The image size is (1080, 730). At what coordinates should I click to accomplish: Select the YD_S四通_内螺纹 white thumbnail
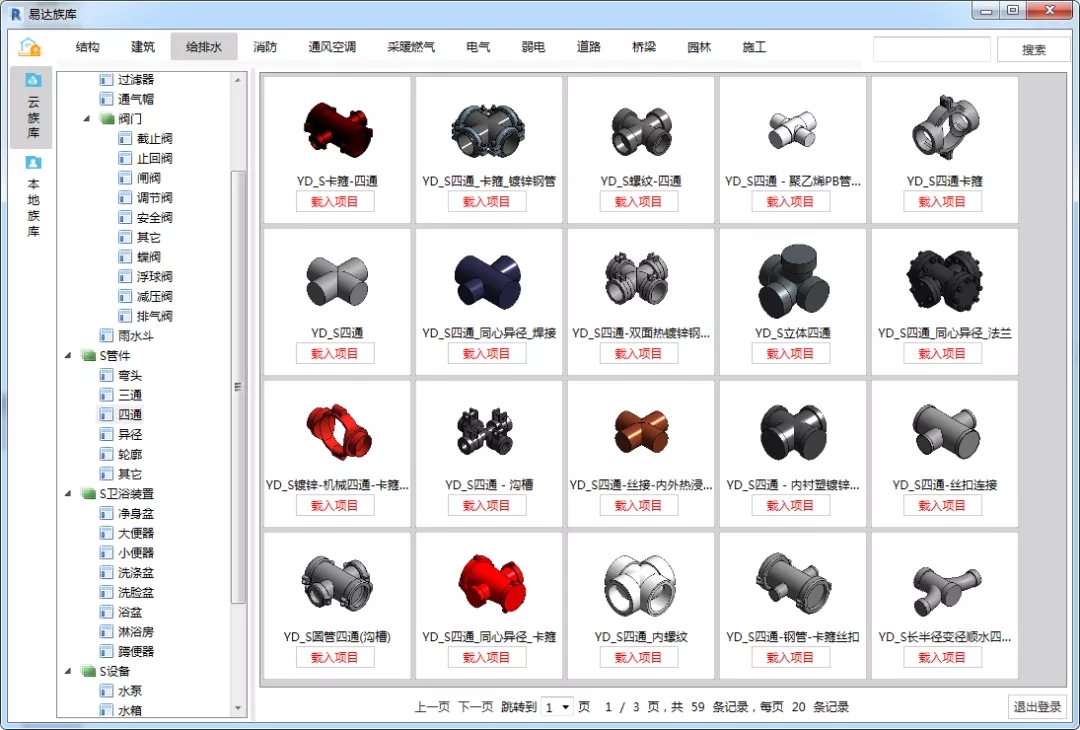click(x=641, y=585)
